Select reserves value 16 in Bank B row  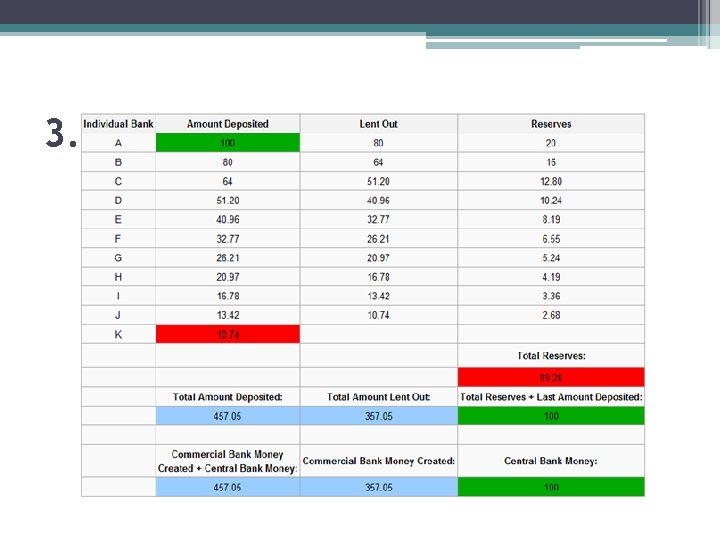click(551, 162)
